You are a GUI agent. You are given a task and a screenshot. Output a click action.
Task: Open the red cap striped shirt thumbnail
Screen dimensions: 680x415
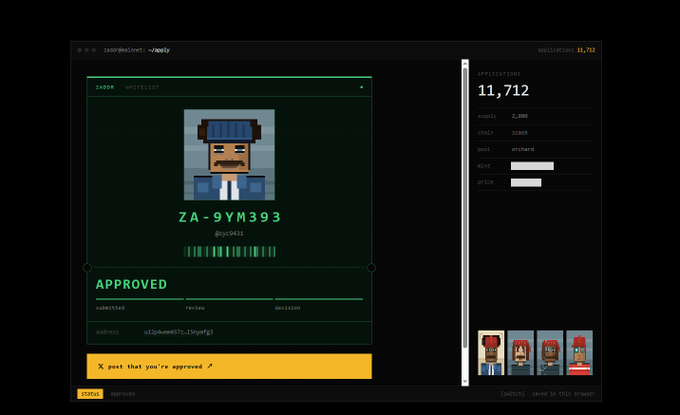tap(579, 353)
